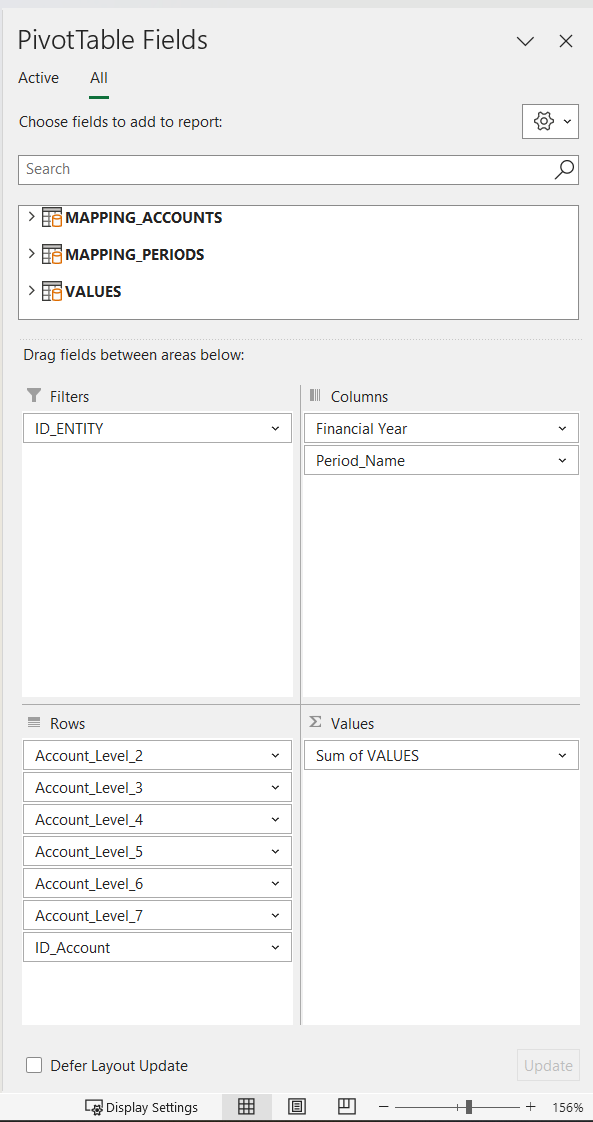Click into the field Search box
The width and height of the screenshot is (593, 1122).
click(x=286, y=170)
